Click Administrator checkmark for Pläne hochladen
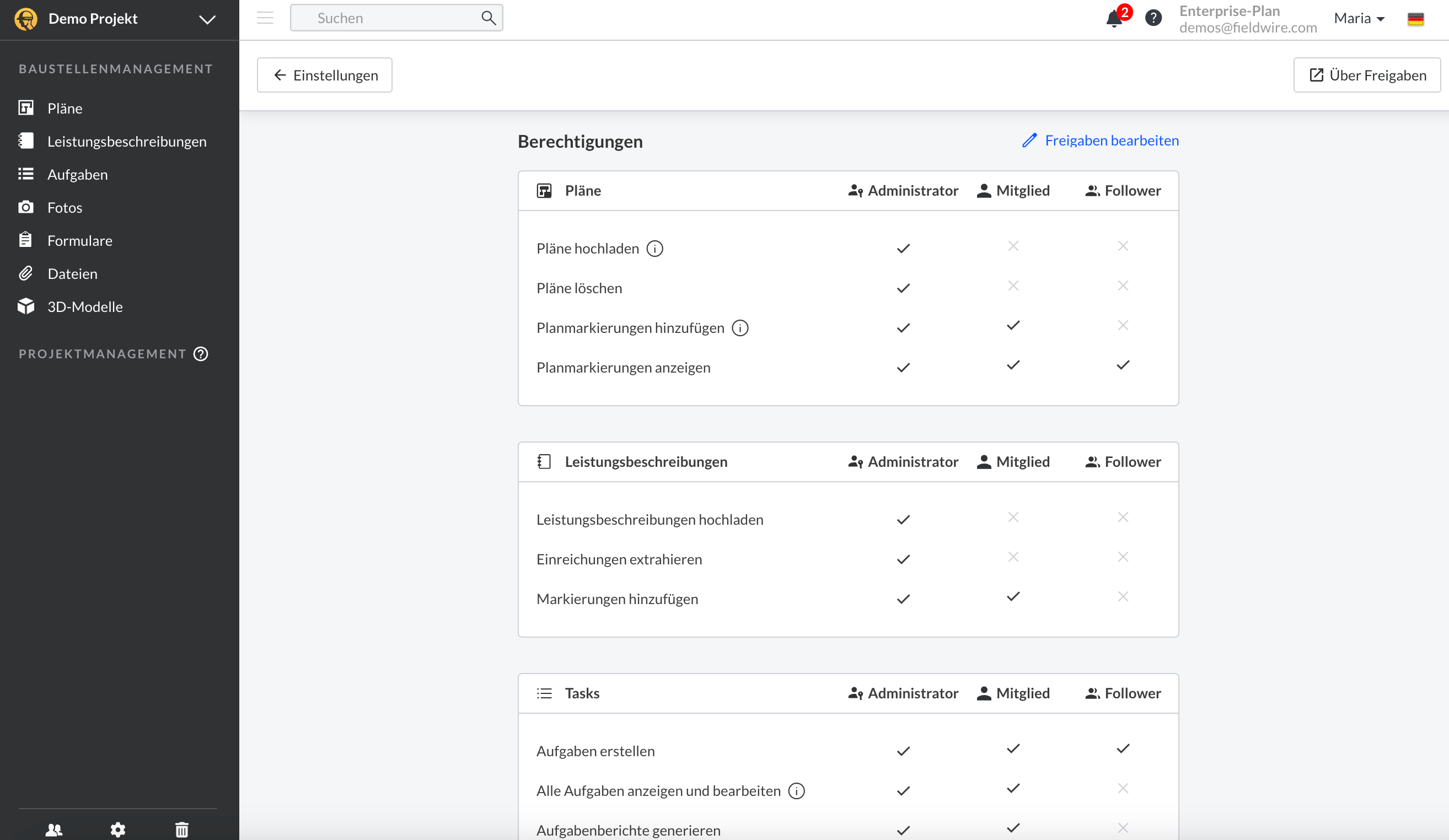 tap(903, 249)
